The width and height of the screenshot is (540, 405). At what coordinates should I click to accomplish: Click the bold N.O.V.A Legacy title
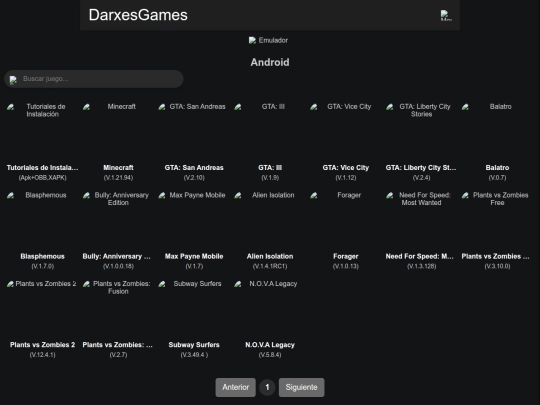click(270, 345)
